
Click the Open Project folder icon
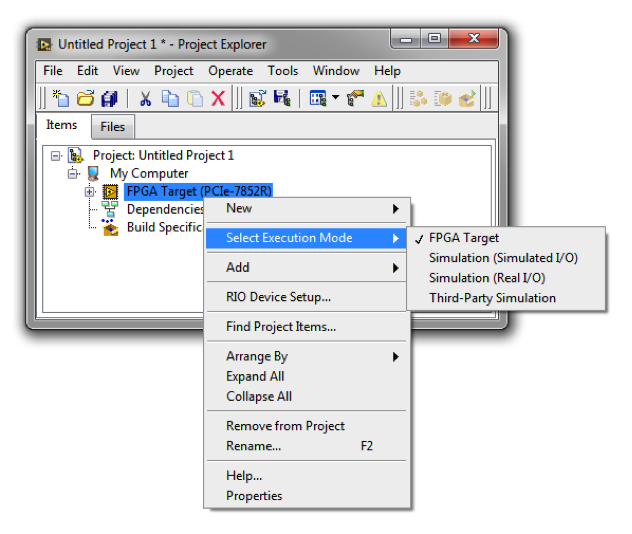(85, 98)
